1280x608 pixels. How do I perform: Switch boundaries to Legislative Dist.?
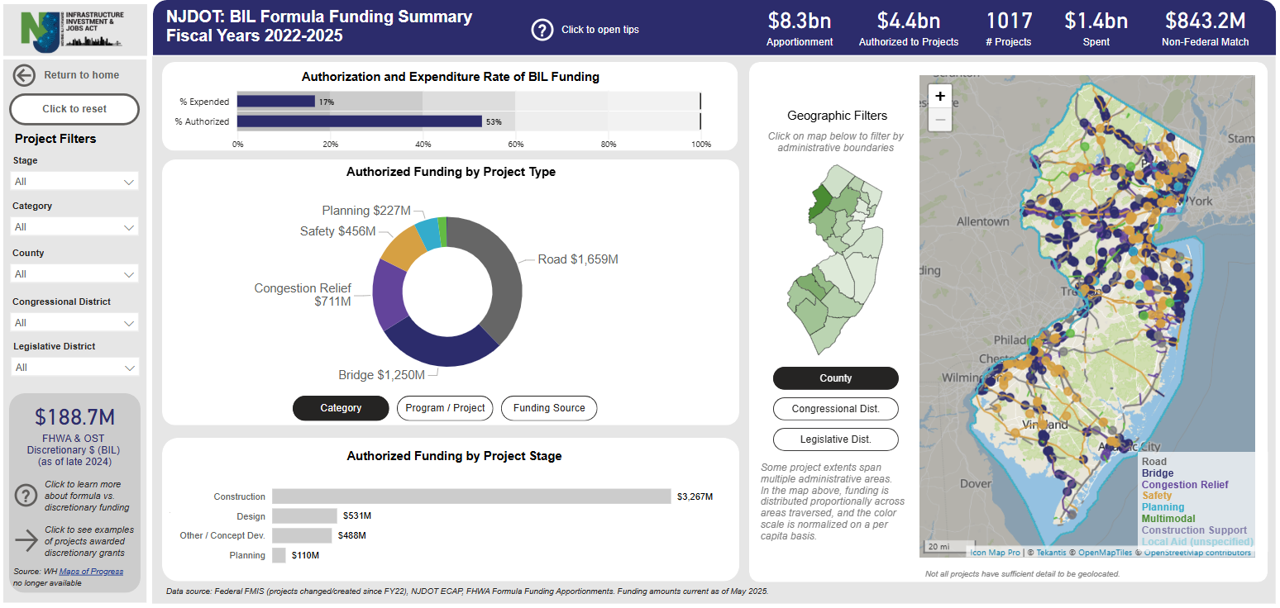point(835,439)
